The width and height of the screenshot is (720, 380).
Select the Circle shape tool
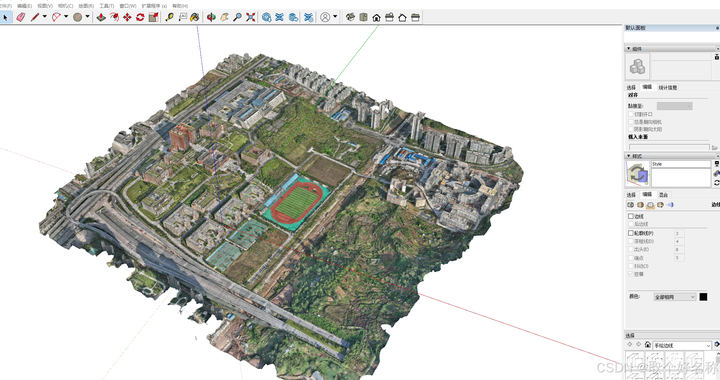(x=78, y=17)
